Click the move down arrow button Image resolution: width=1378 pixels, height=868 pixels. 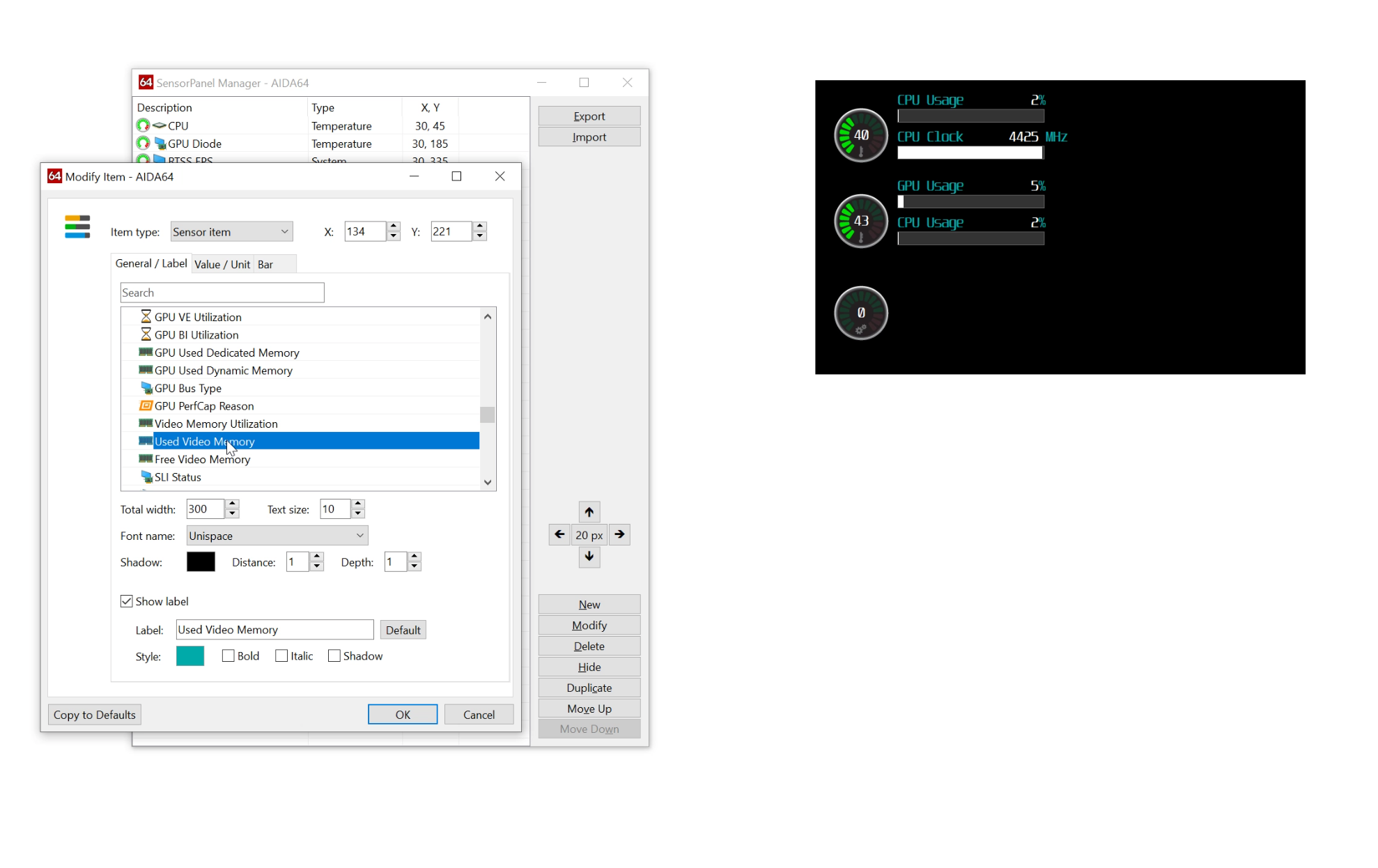pyautogui.click(x=589, y=557)
